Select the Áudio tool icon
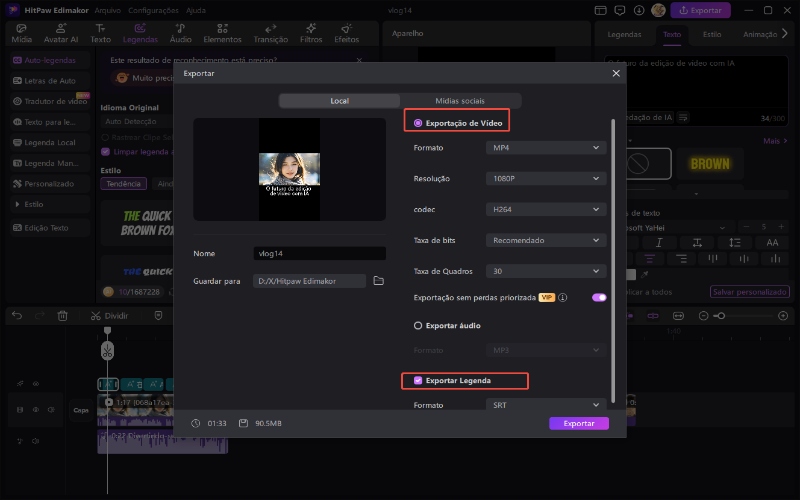The width and height of the screenshot is (800, 500). click(180, 34)
